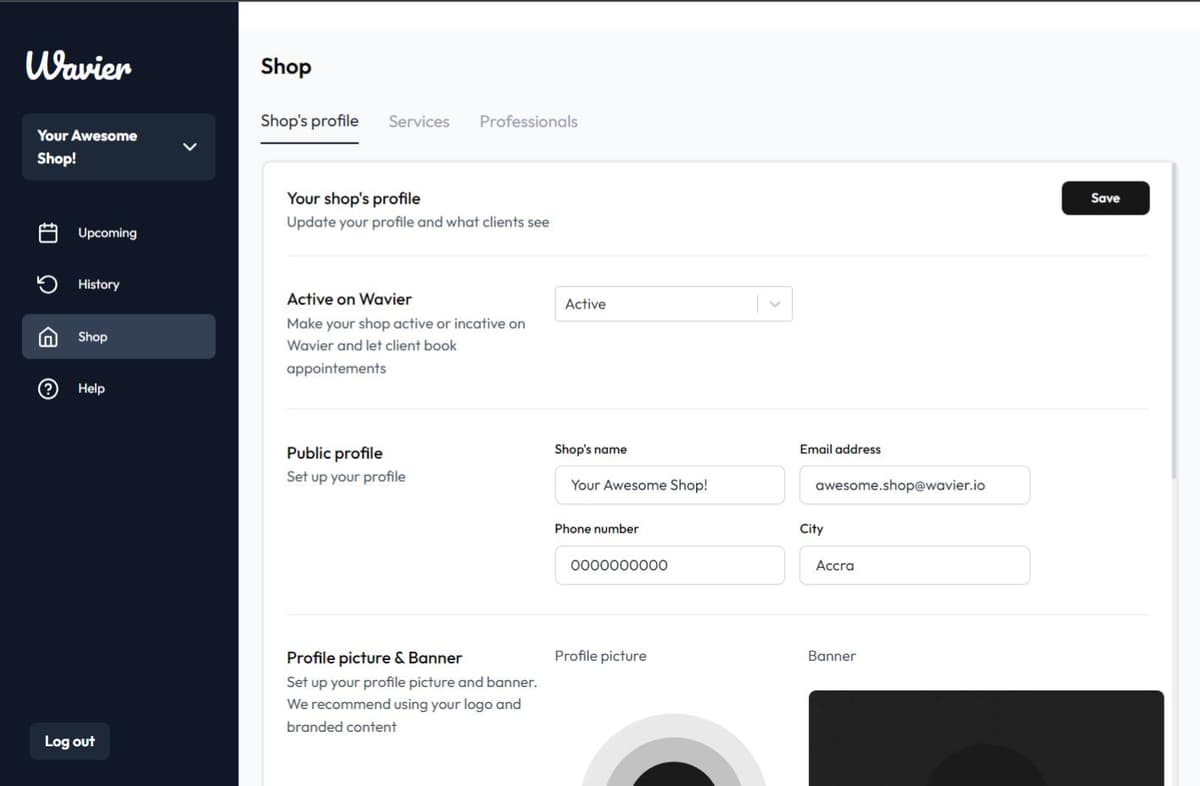This screenshot has width=1200, height=786.
Task: Click the Email address field
Action: tap(914, 485)
